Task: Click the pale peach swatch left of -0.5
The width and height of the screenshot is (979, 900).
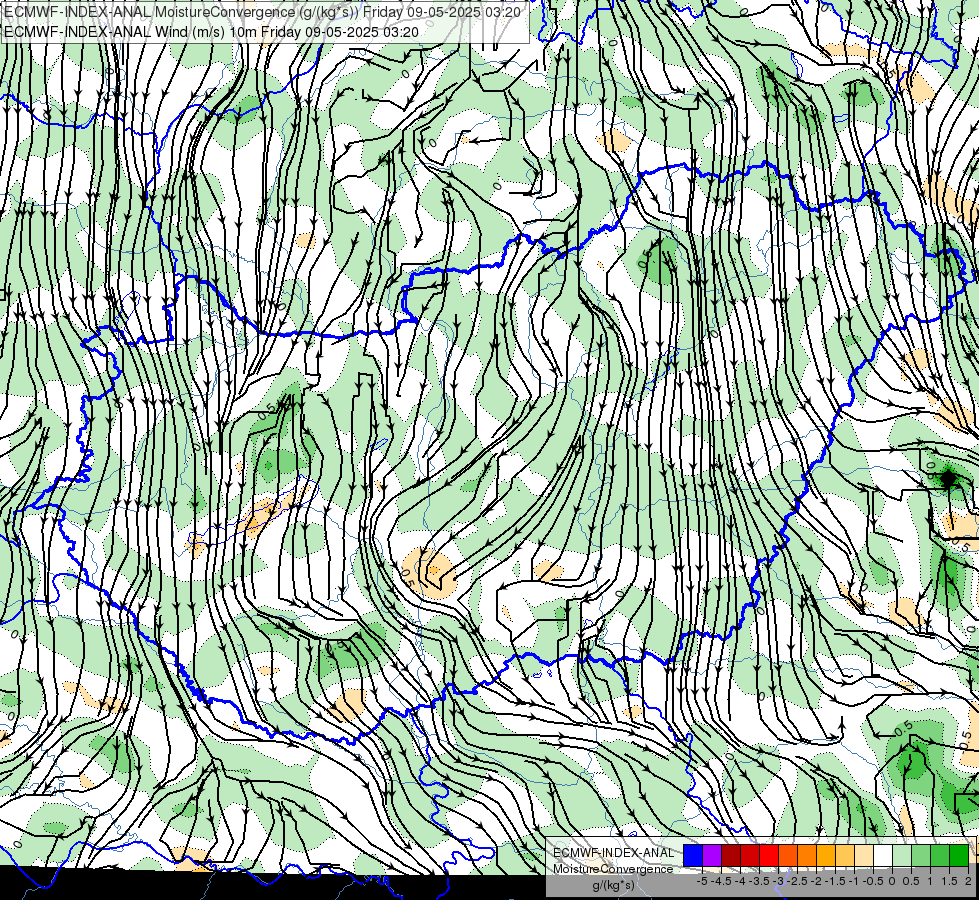Action: [864, 855]
